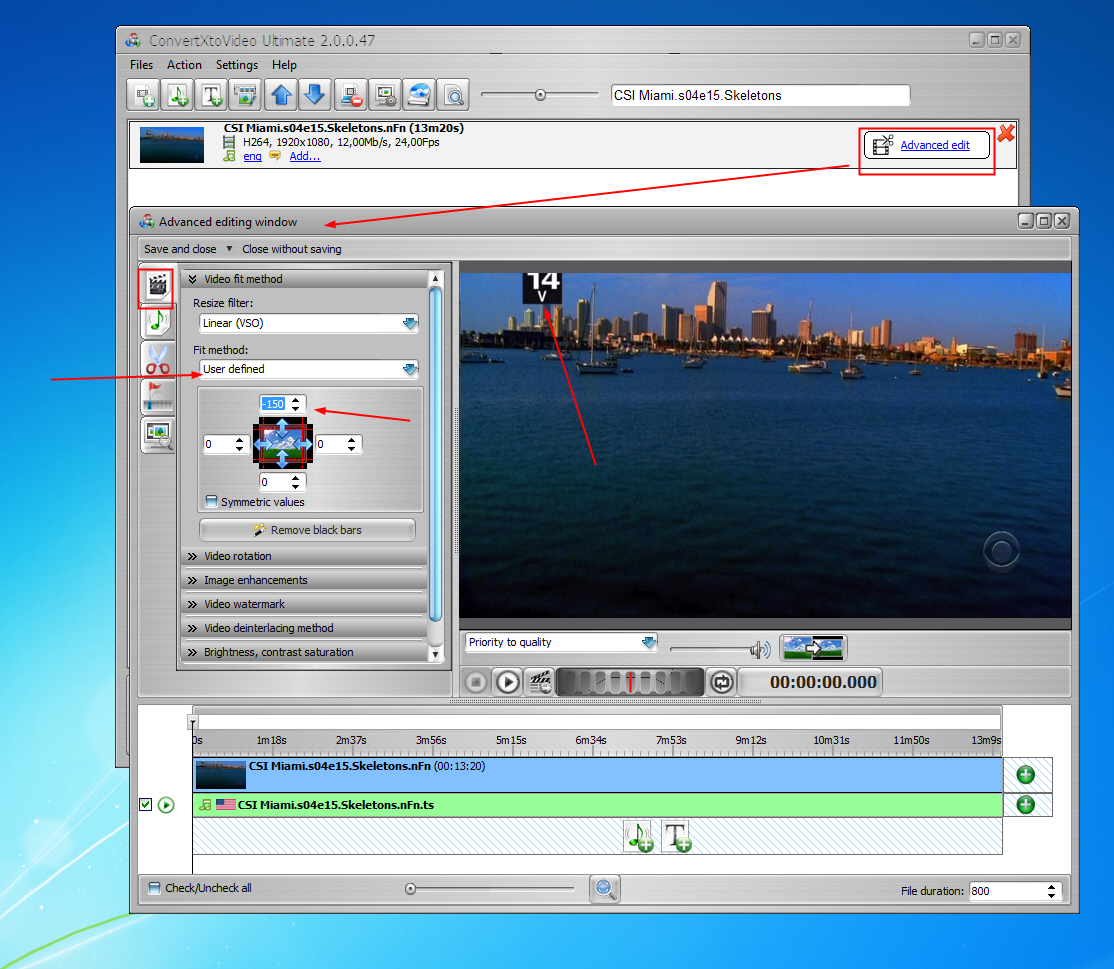Open the Save and close dropdown arrow
This screenshot has width=1114, height=969.
point(229,249)
